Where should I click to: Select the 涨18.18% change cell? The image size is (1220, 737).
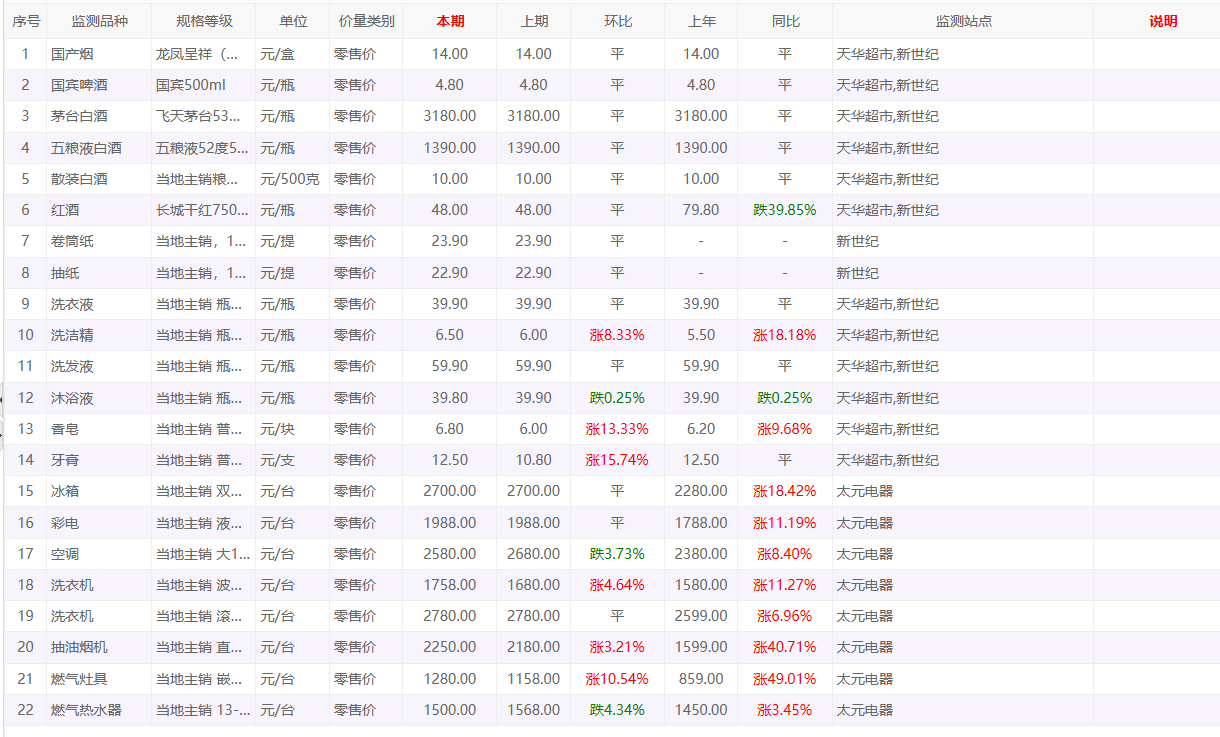pos(785,335)
